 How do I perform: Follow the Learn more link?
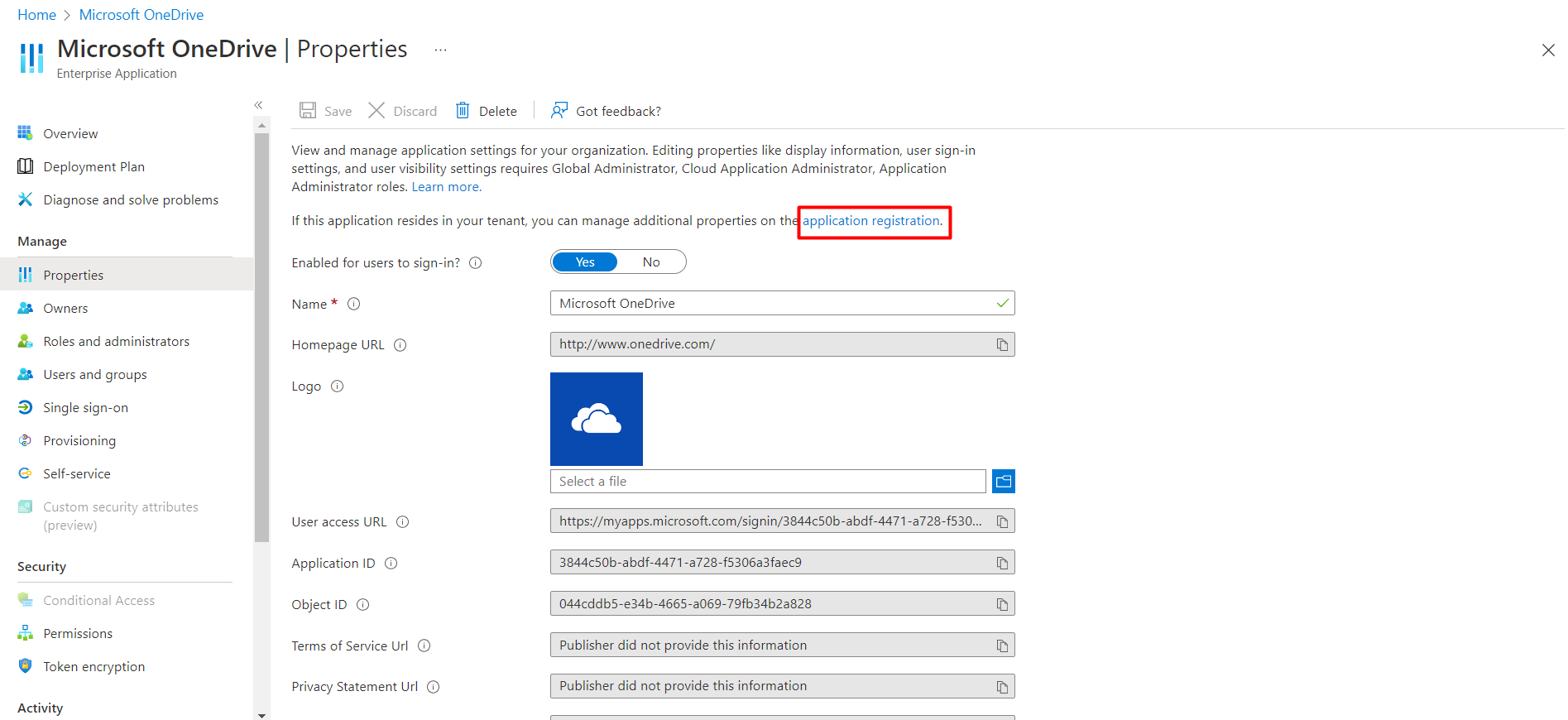[x=446, y=187]
